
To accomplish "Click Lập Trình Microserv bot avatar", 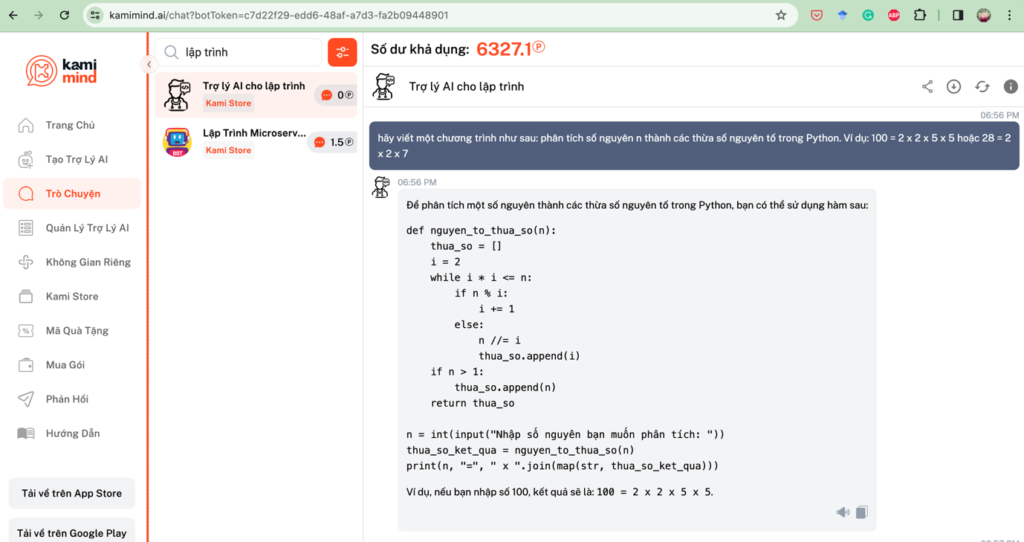I will click(177, 142).
